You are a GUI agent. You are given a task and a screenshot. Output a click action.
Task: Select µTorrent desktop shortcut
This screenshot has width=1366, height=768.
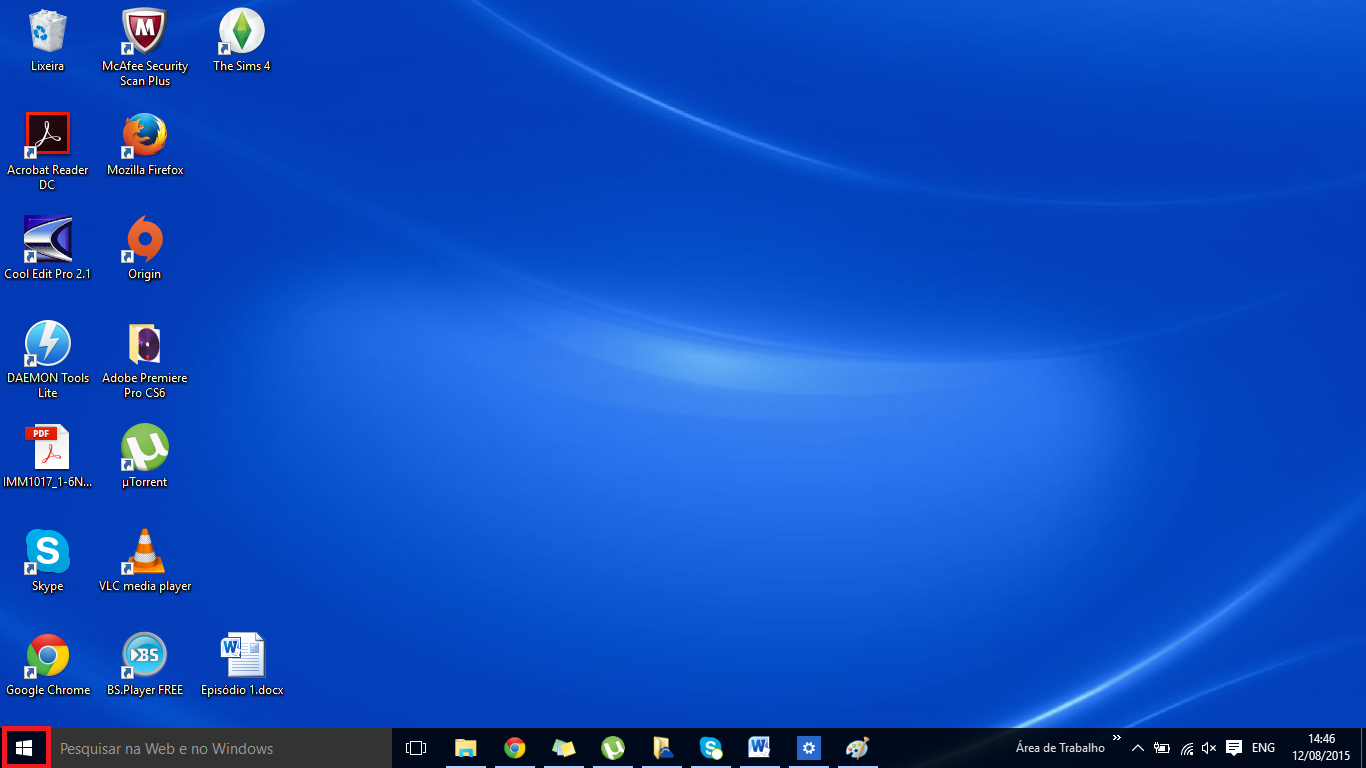tap(145, 457)
